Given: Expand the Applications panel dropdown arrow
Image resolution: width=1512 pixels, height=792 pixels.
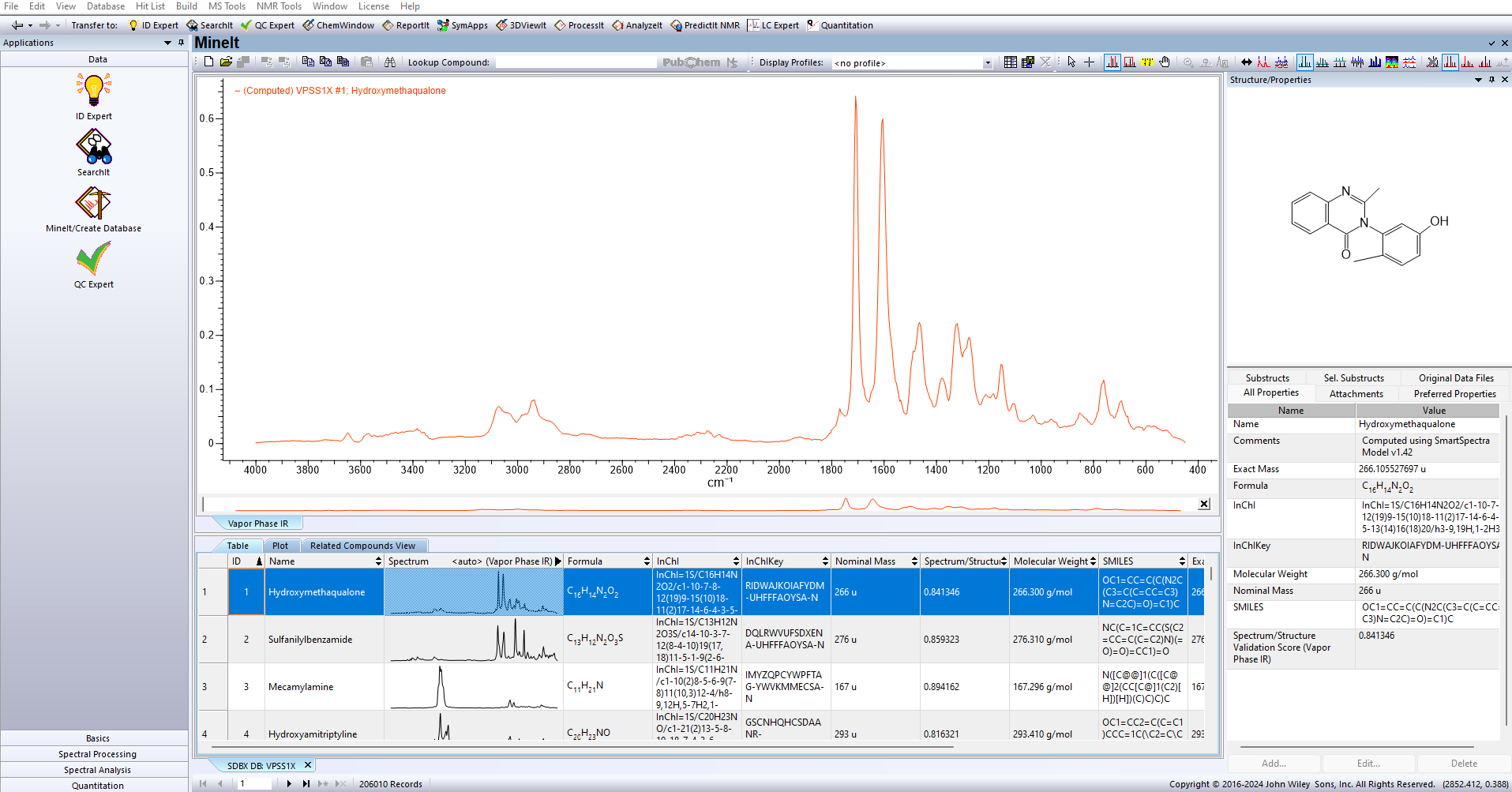Looking at the screenshot, I should [167, 43].
